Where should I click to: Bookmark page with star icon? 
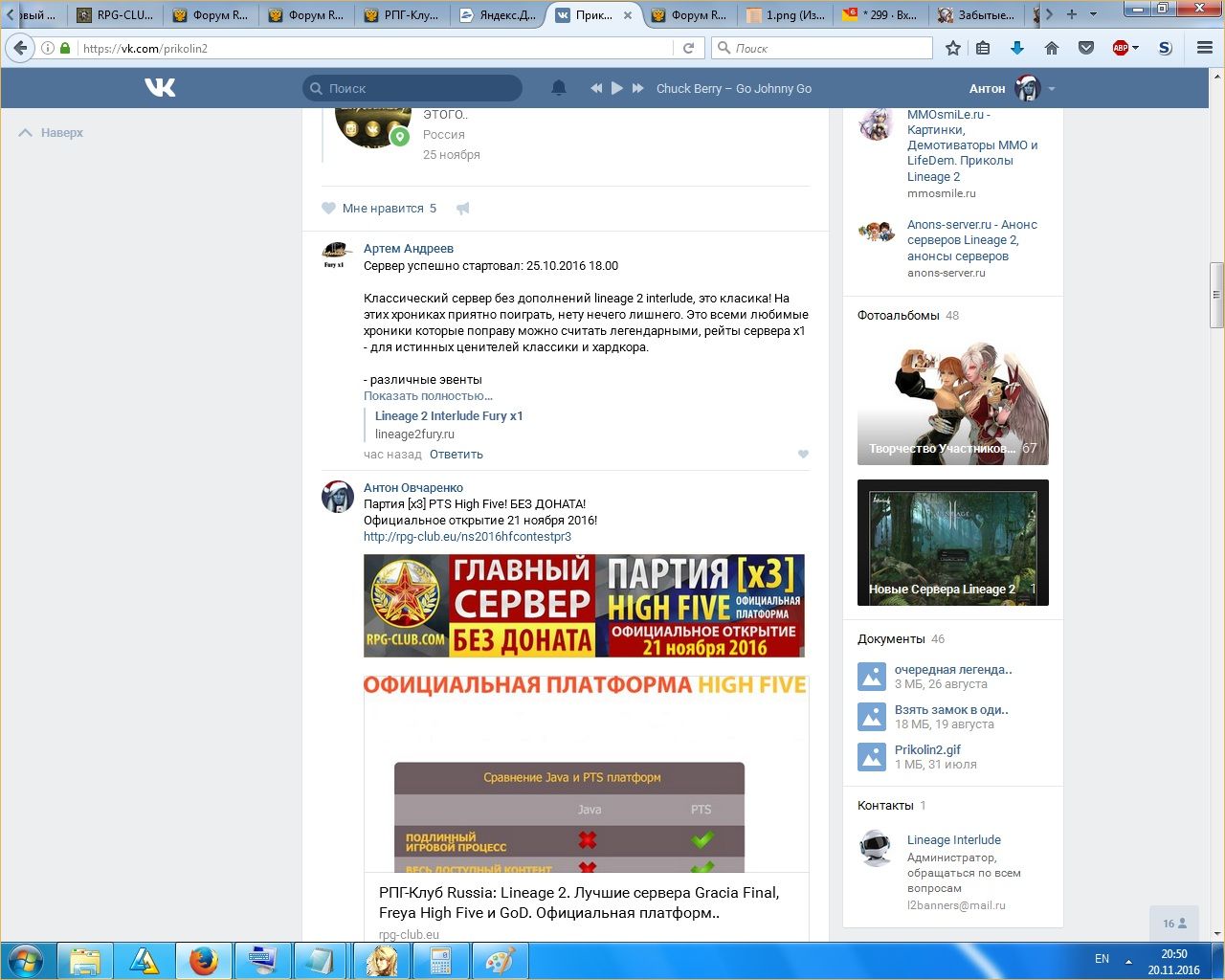click(952, 48)
